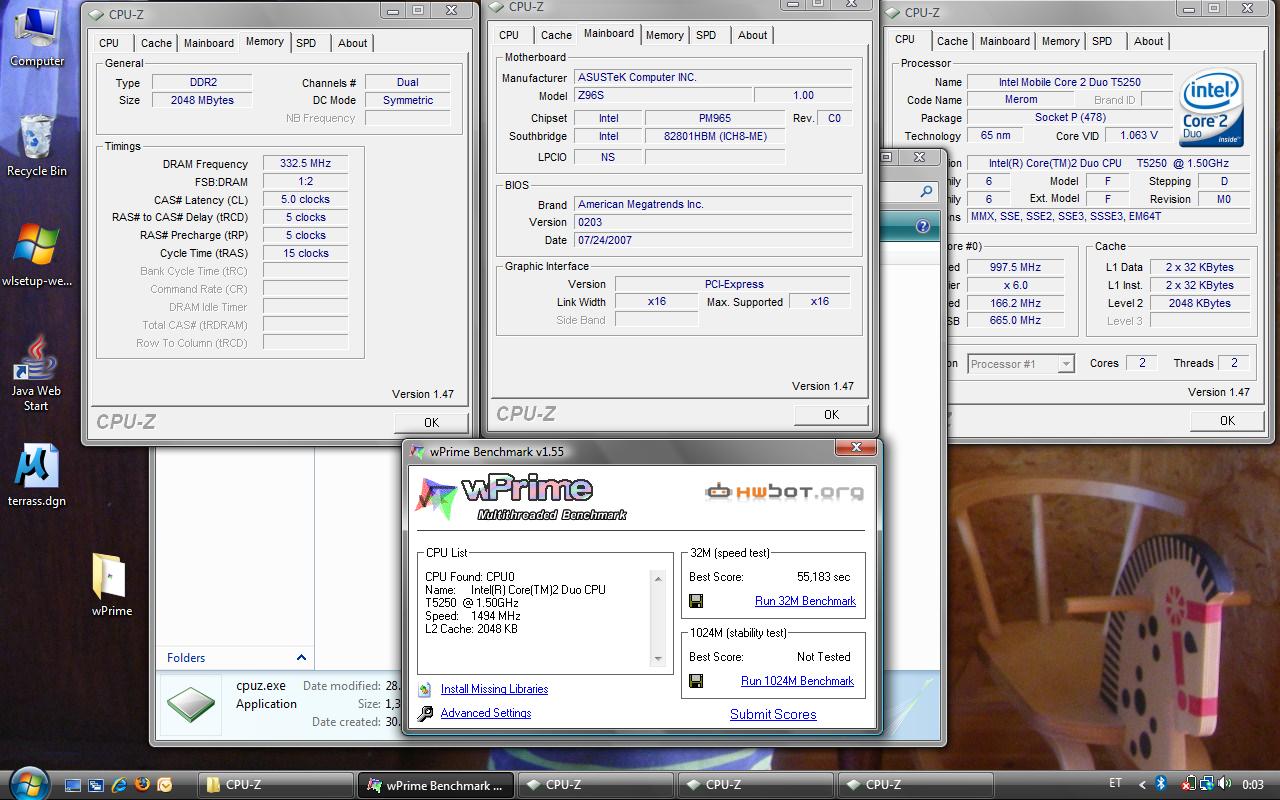
Task: Click the Z96S model field
Action: [661, 95]
